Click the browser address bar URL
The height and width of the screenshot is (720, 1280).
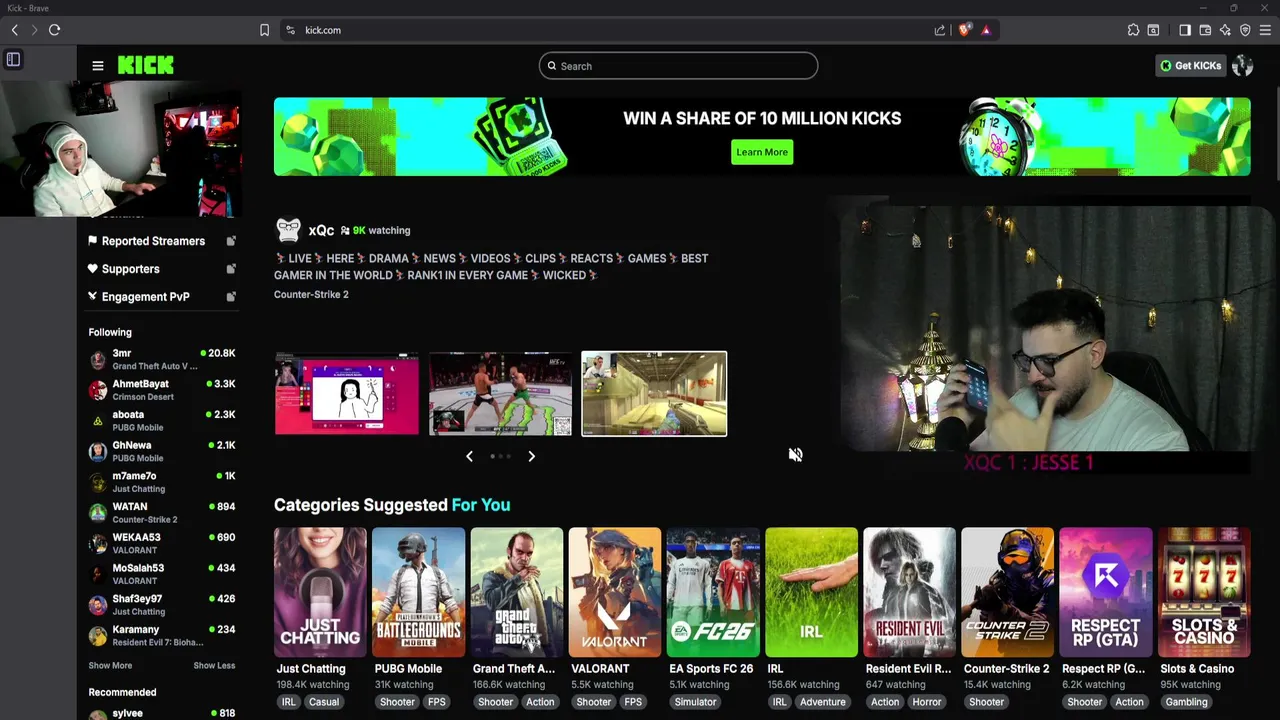click(x=323, y=30)
